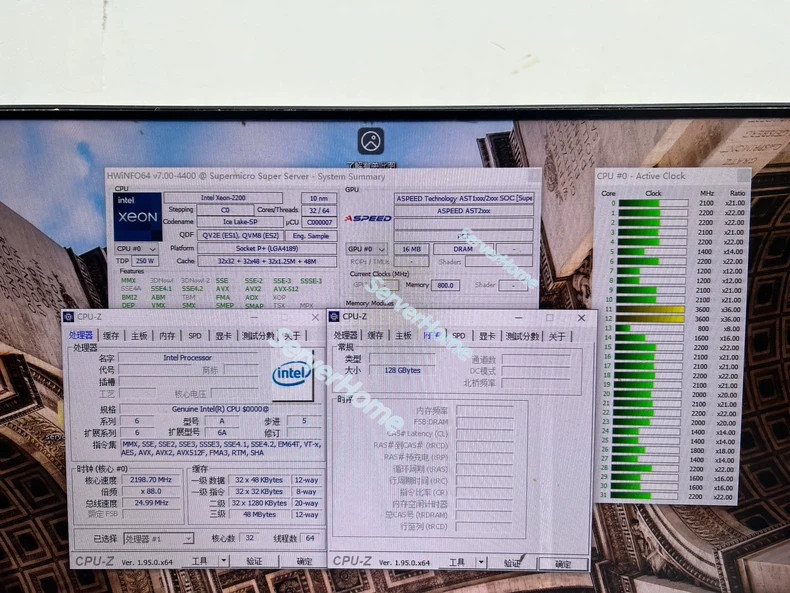Close the CPU #0 Active Clock window

point(743,175)
